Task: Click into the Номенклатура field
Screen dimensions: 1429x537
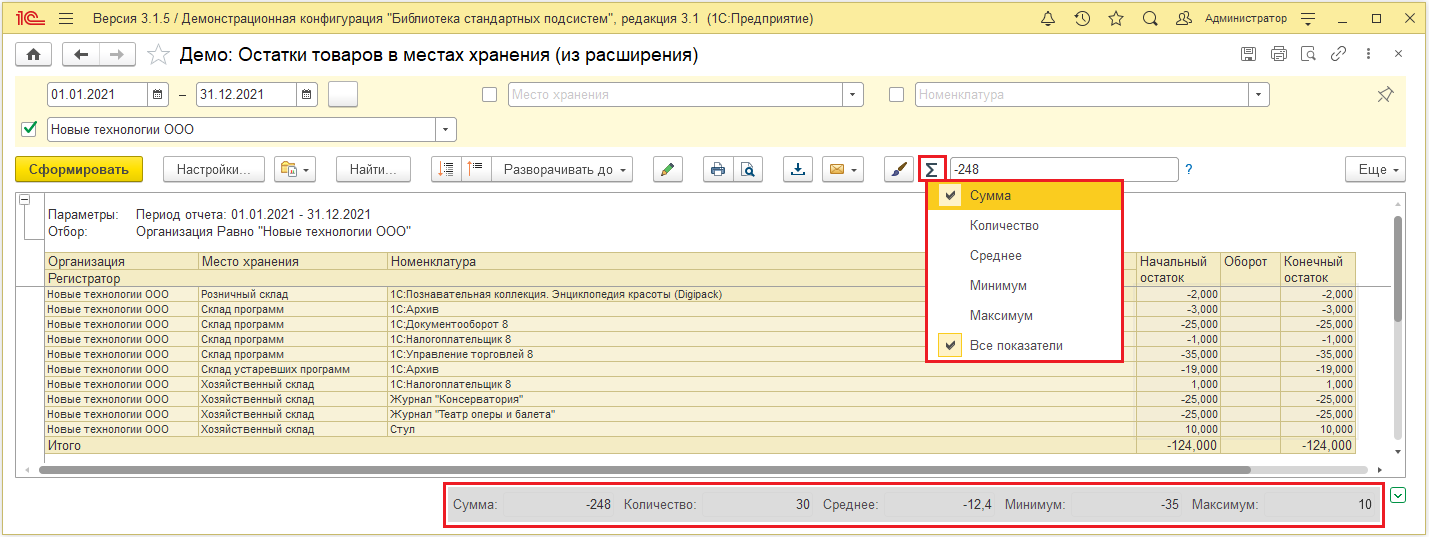Action: [1081, 95]
